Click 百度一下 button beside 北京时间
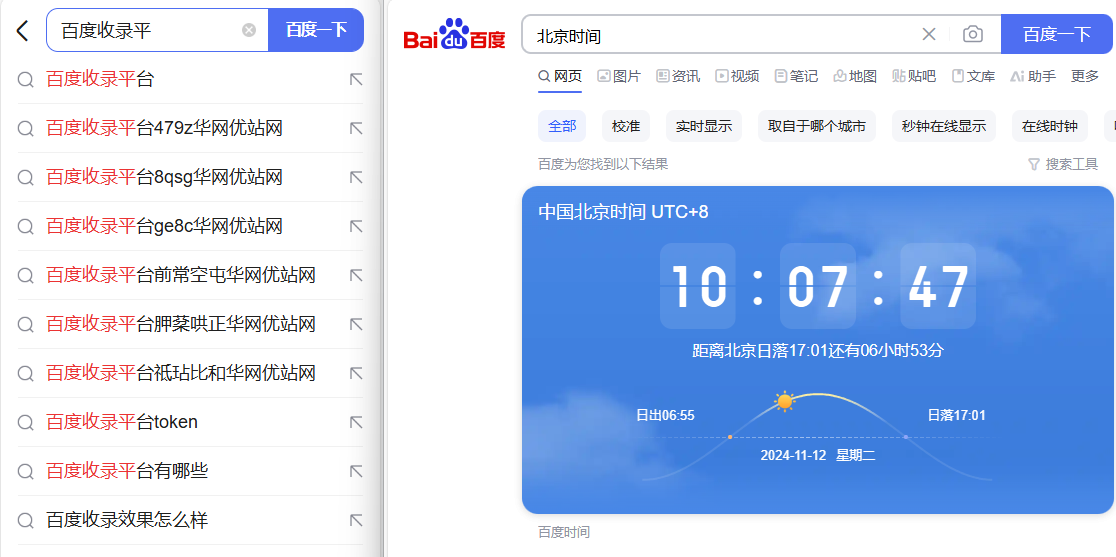The height and width of the screenshot is (557, 1116). click(1057, 34)
